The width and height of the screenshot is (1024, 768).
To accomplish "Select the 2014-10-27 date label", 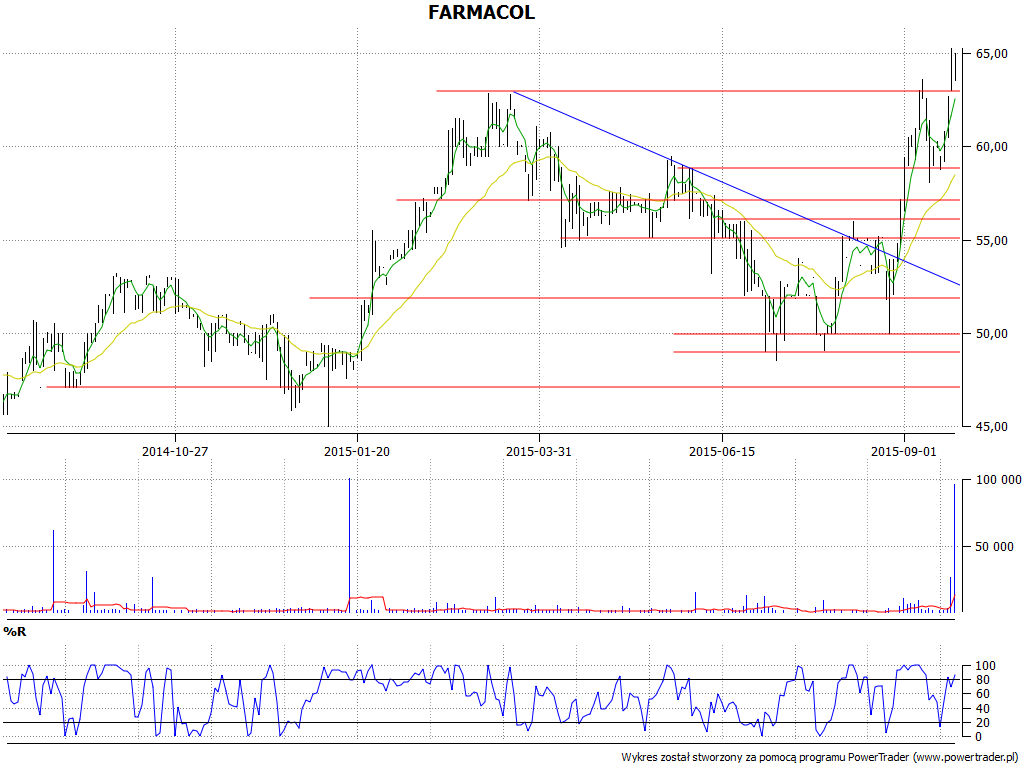I will pos(175,451).
